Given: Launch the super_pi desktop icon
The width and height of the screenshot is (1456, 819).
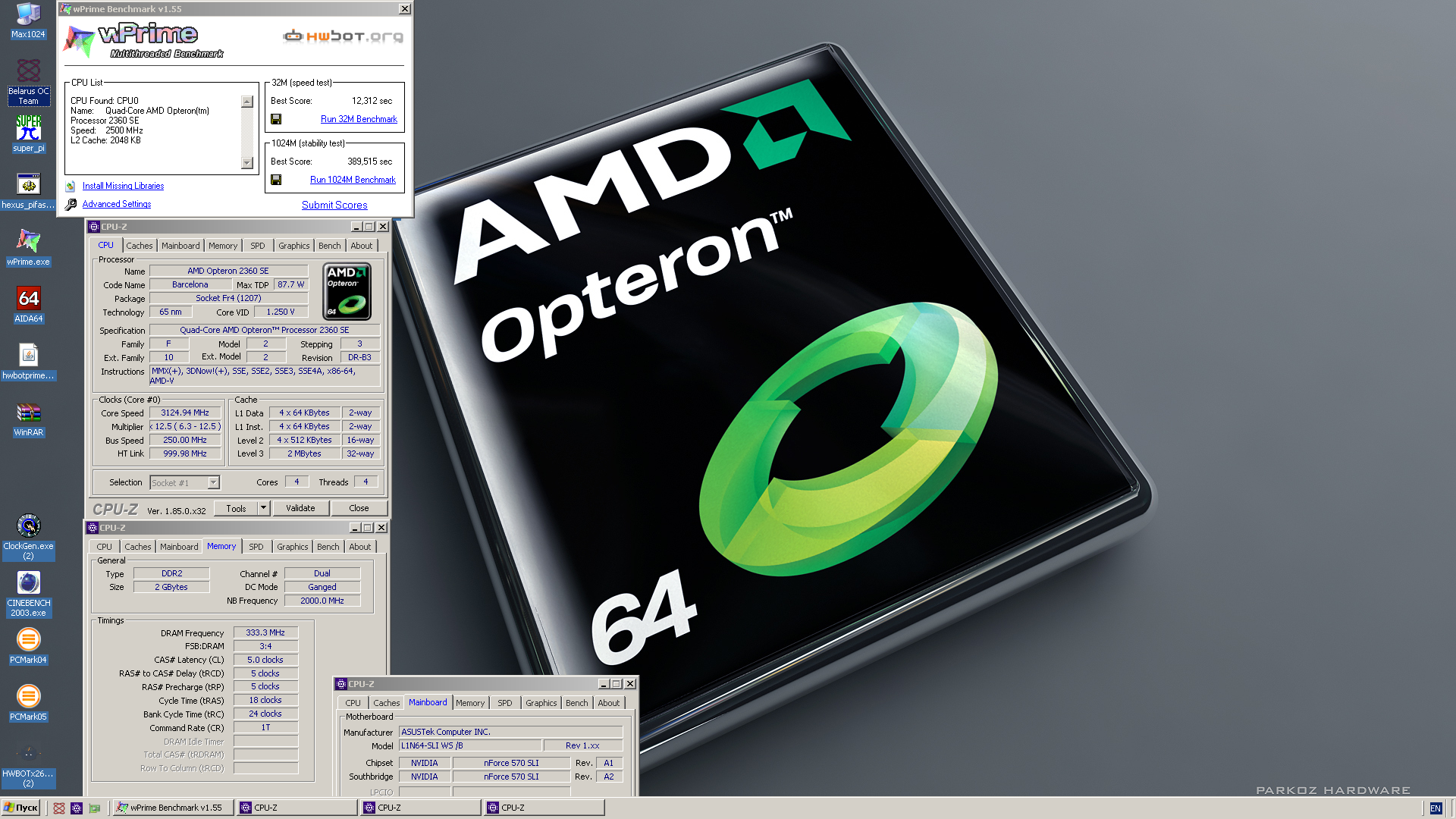Looking at the screenshot, I should point(28,133).
